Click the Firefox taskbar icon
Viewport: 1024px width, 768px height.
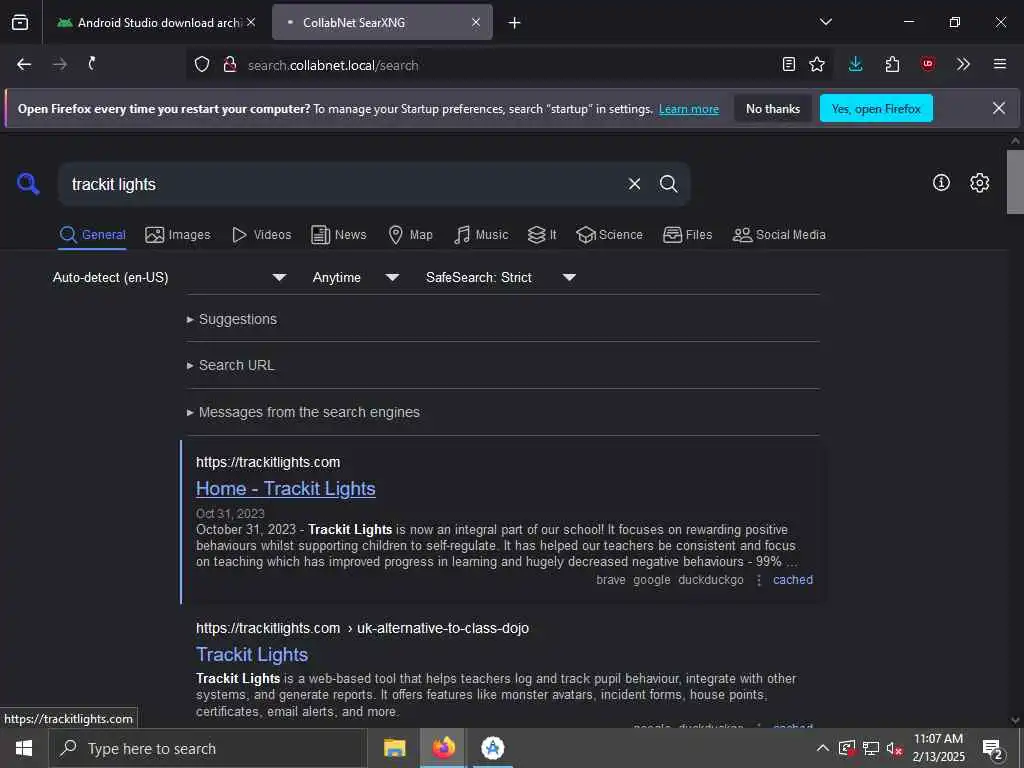point(443,748)
